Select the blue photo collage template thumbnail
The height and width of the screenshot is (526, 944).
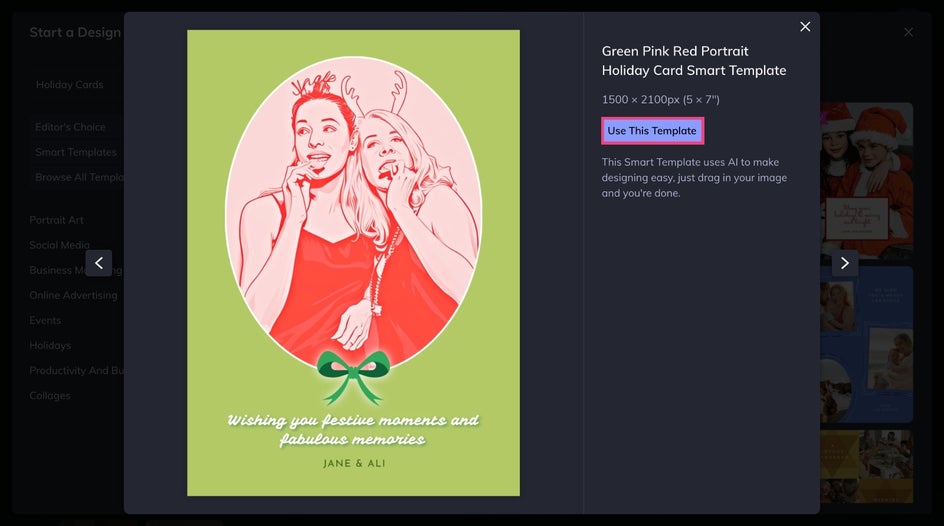(x=866, y=345)
